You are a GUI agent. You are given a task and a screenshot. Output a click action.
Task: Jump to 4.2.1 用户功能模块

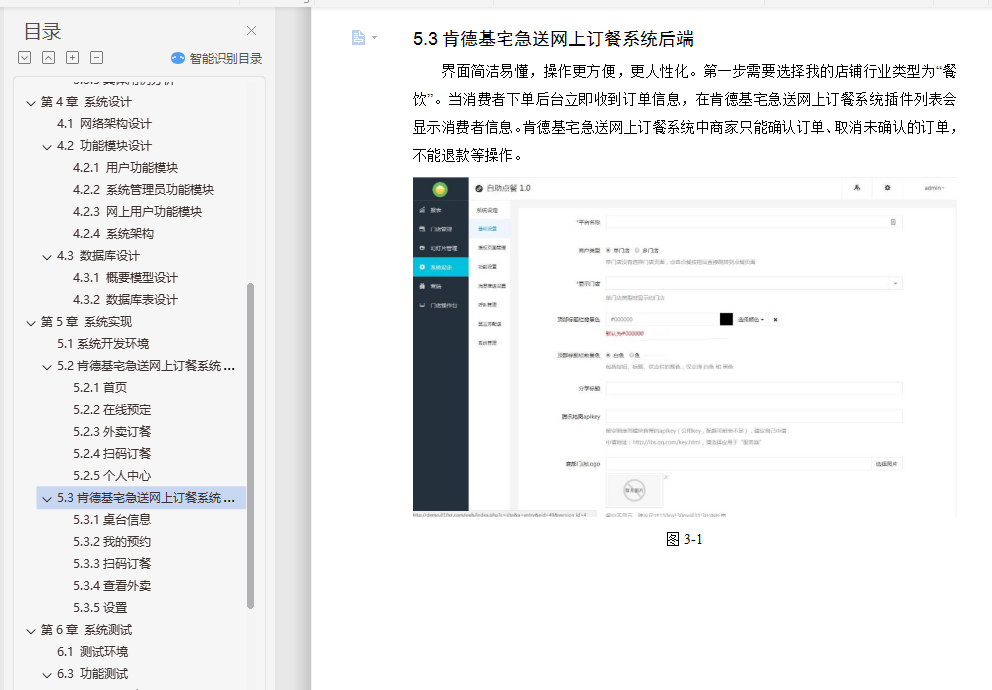[x=125, y=168]
